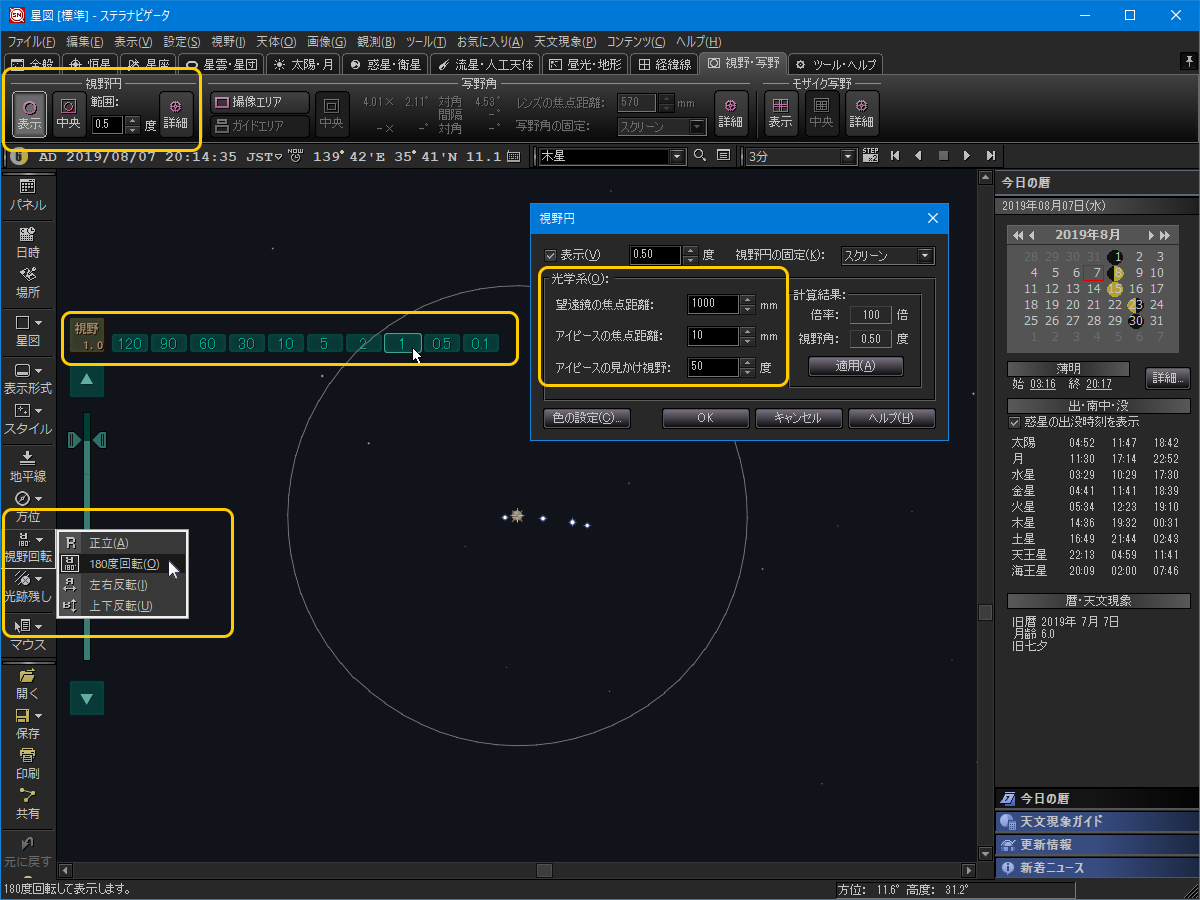Select field of view 10 preset
The image size is (1200, 900).
pos(285,343)
